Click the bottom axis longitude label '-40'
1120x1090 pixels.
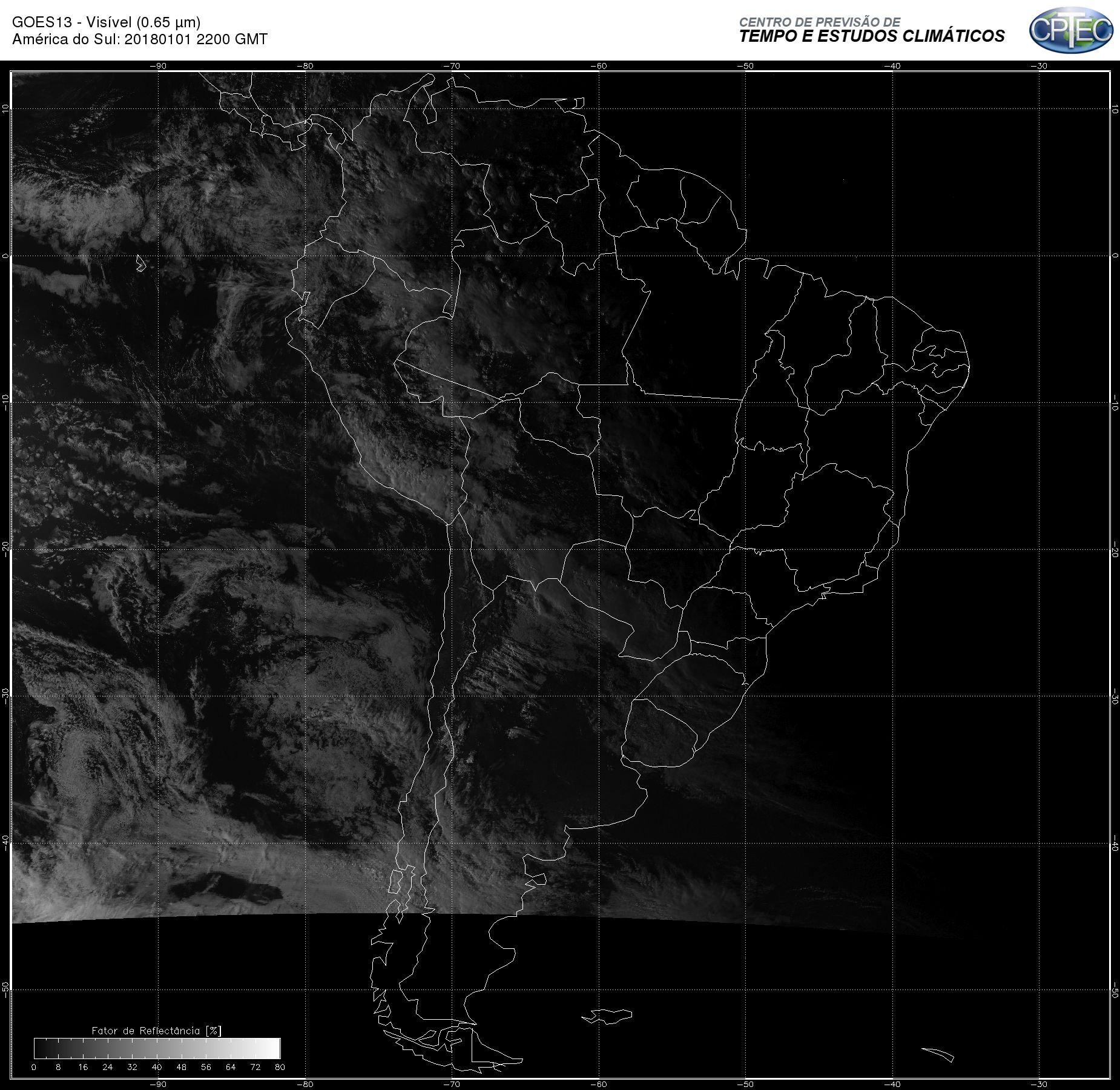892,1084
